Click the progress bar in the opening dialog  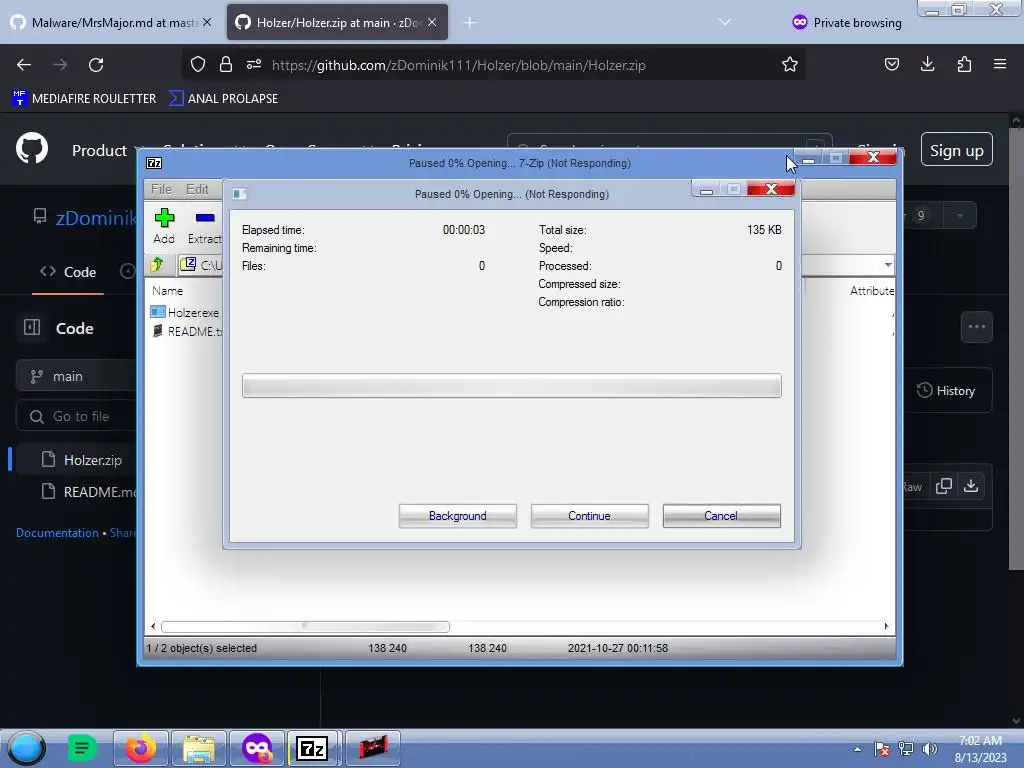[x=511, y=385]
